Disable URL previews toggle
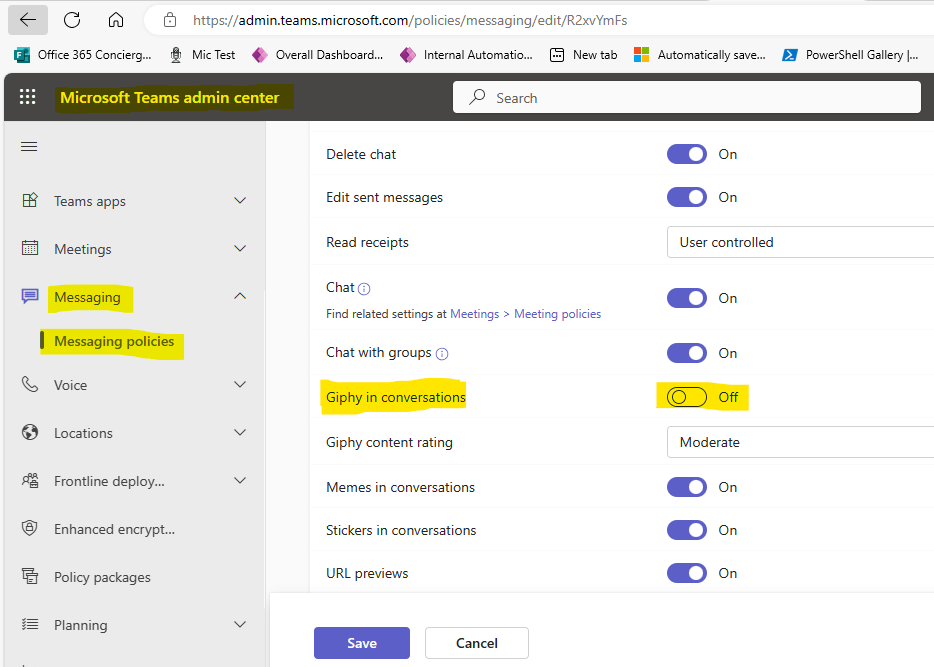 coord(687,573)
